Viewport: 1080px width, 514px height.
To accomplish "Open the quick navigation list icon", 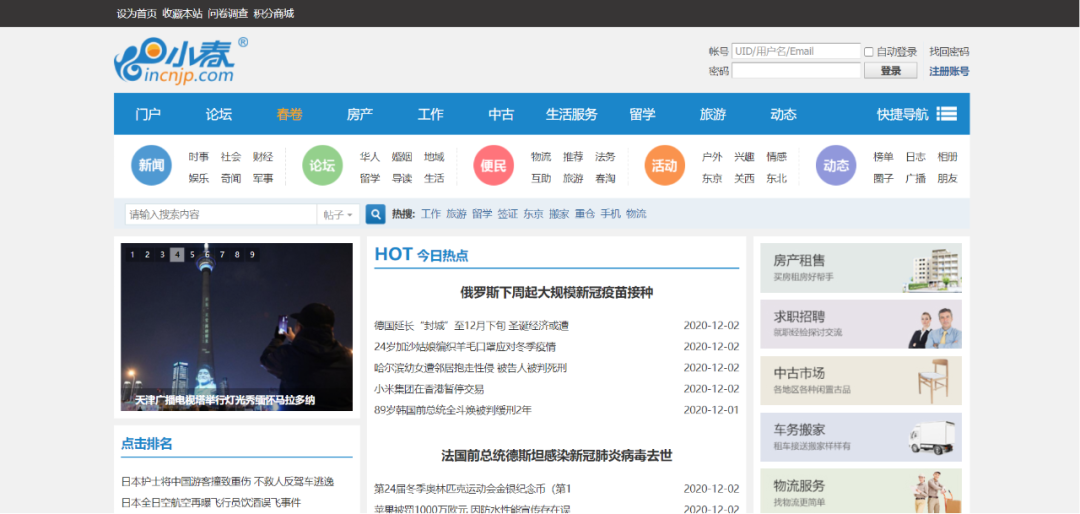I will pyautogui.click(x=946, y=114).
